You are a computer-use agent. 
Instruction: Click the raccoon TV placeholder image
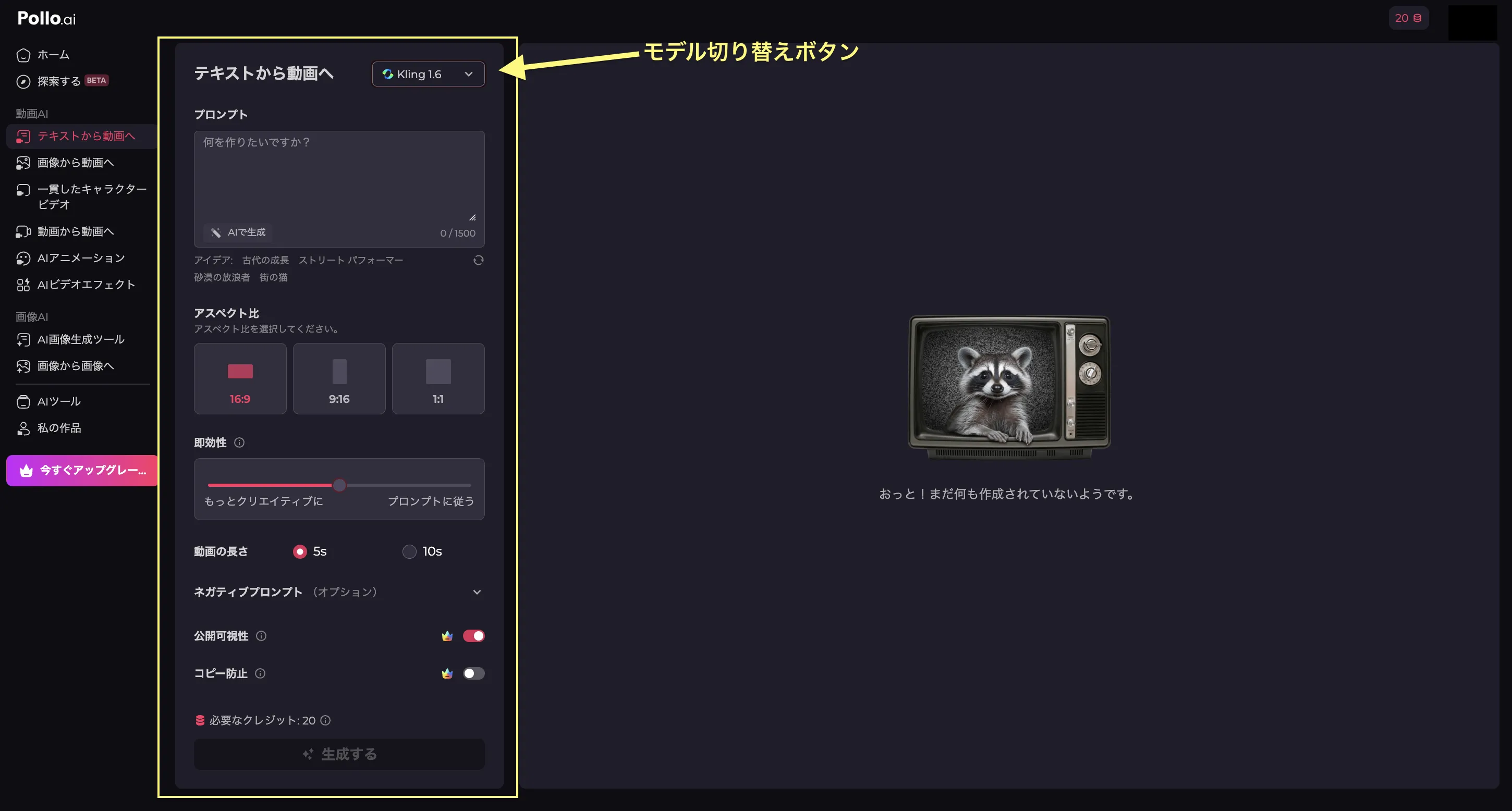pyautogui.click(x=1009, y=387)
